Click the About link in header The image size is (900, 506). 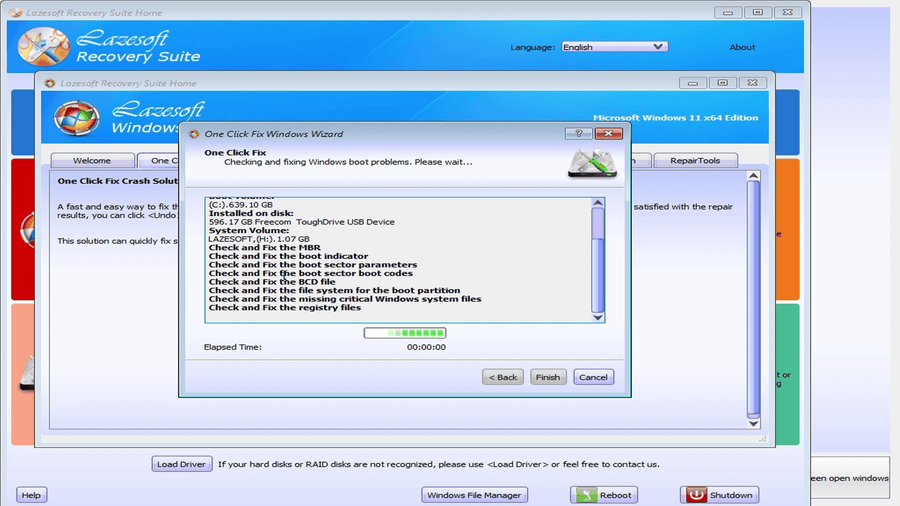click(x=742, y=47)
